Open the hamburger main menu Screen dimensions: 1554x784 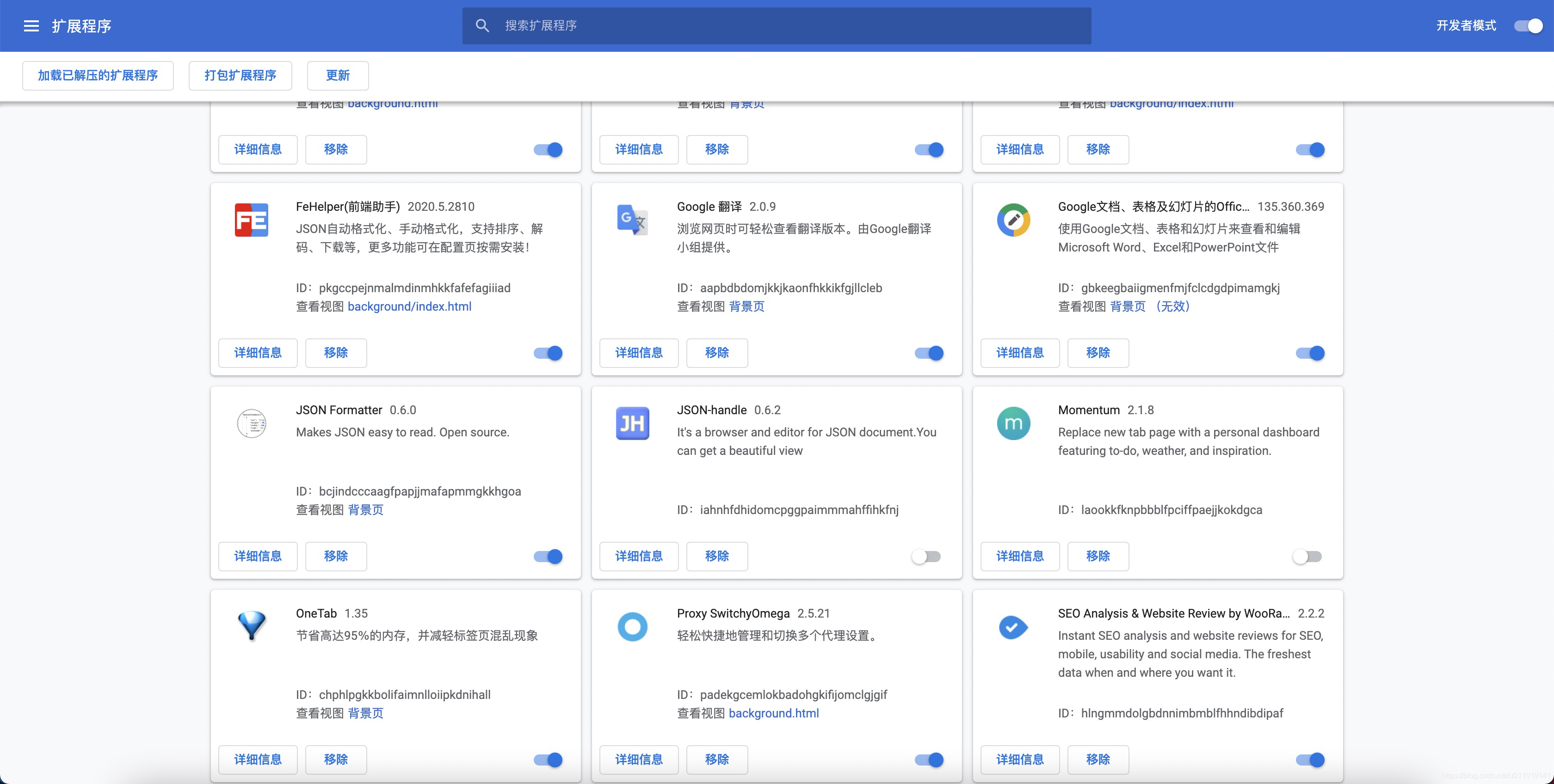[31, 26]
